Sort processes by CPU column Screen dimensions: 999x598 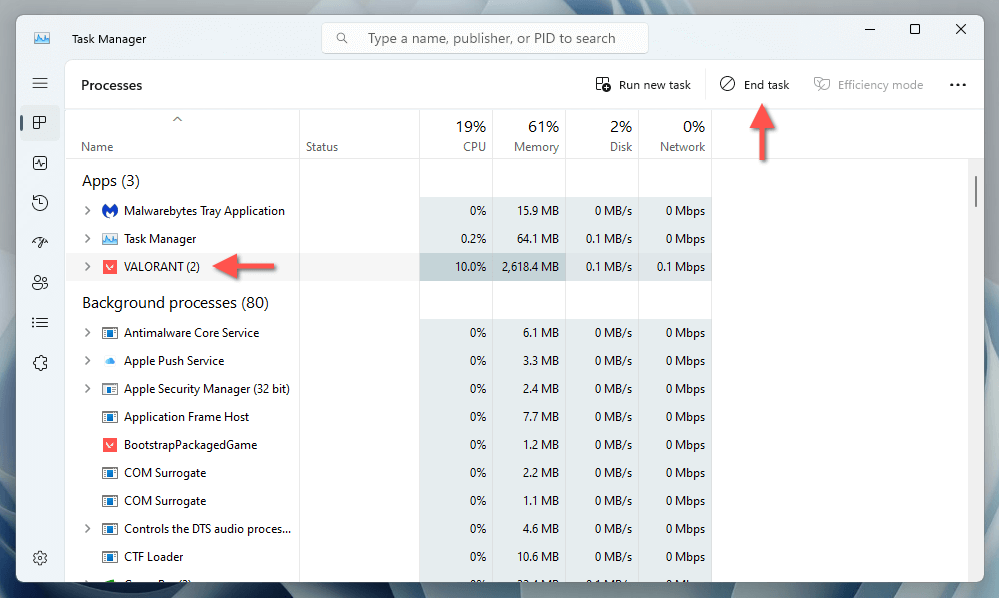(470, 136)
